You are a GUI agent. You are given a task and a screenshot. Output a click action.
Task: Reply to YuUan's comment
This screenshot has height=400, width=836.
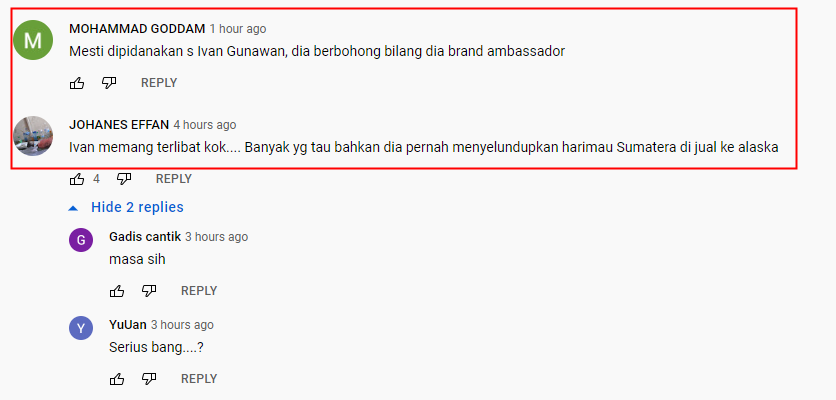pyautogui.click(x=199, y=379)
